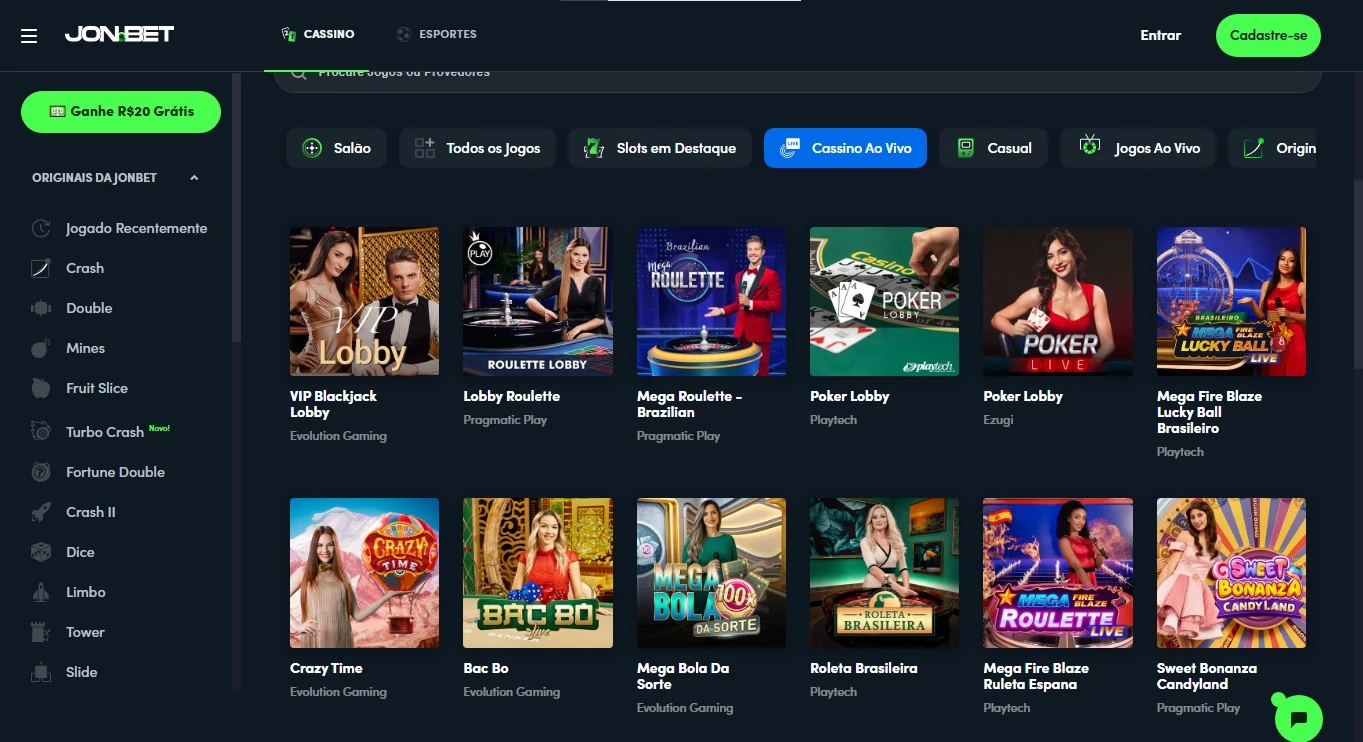This screenshot has width=1363, height=742.
Task: Click the Entrar login link
Action: pyautogui.click(x=1160, y=35)
